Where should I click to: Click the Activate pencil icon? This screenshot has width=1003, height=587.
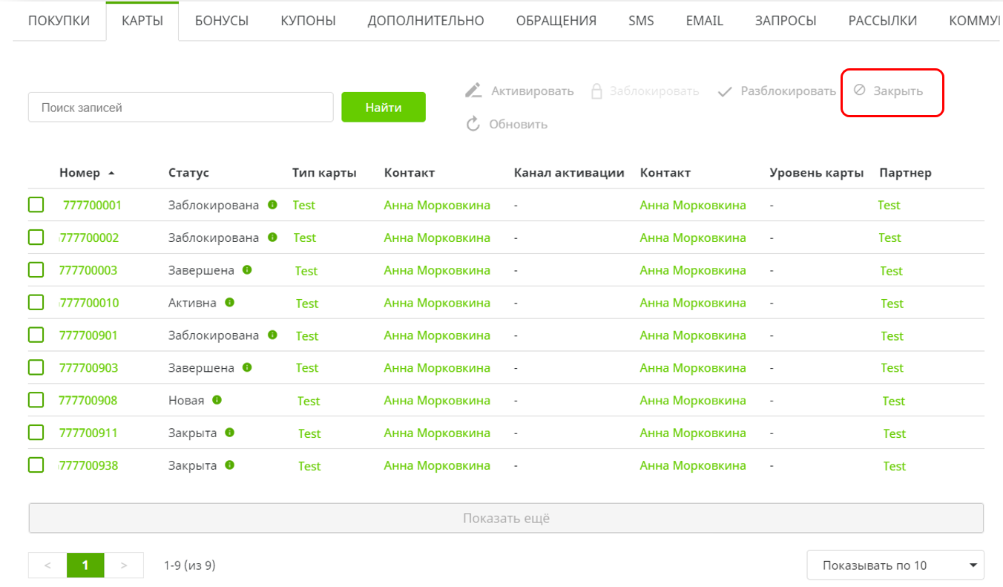pyautogui.click(x=474, y=91)
